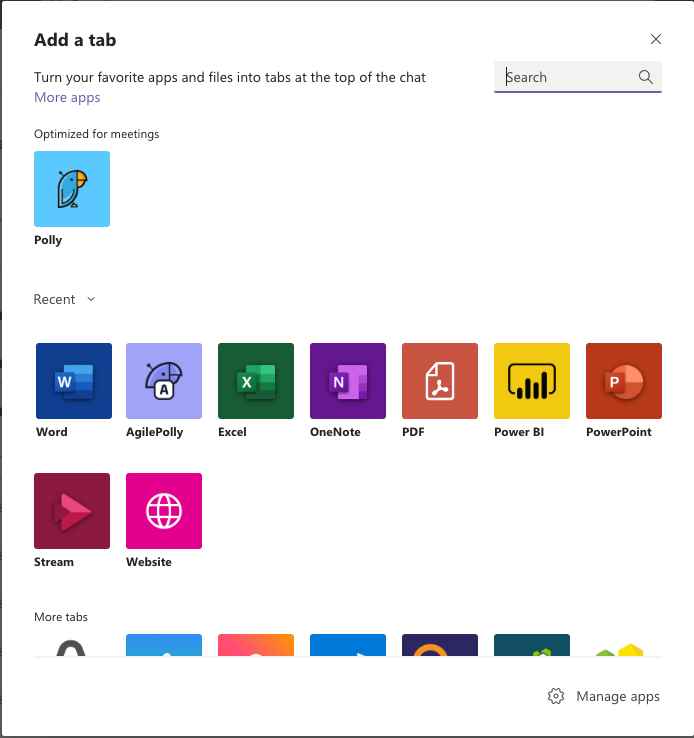
Task: Click the pink-orange gradient tile in More tabs
Action: pos(256,645)
